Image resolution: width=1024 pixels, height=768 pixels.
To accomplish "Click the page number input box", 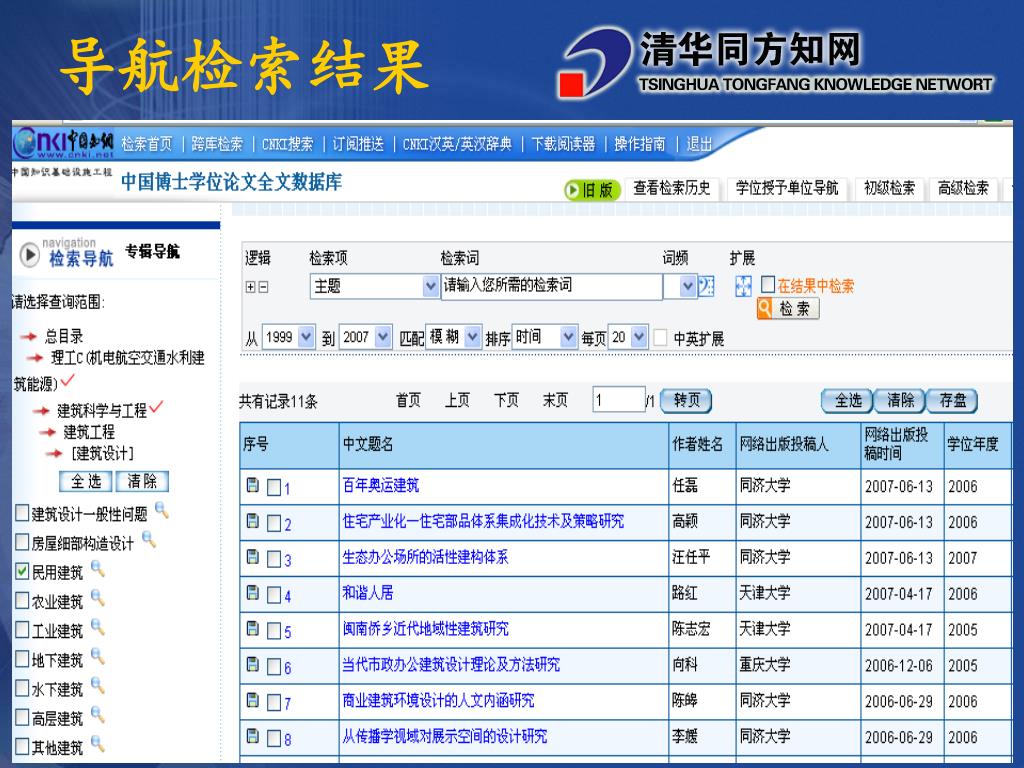I will [619, 400].
